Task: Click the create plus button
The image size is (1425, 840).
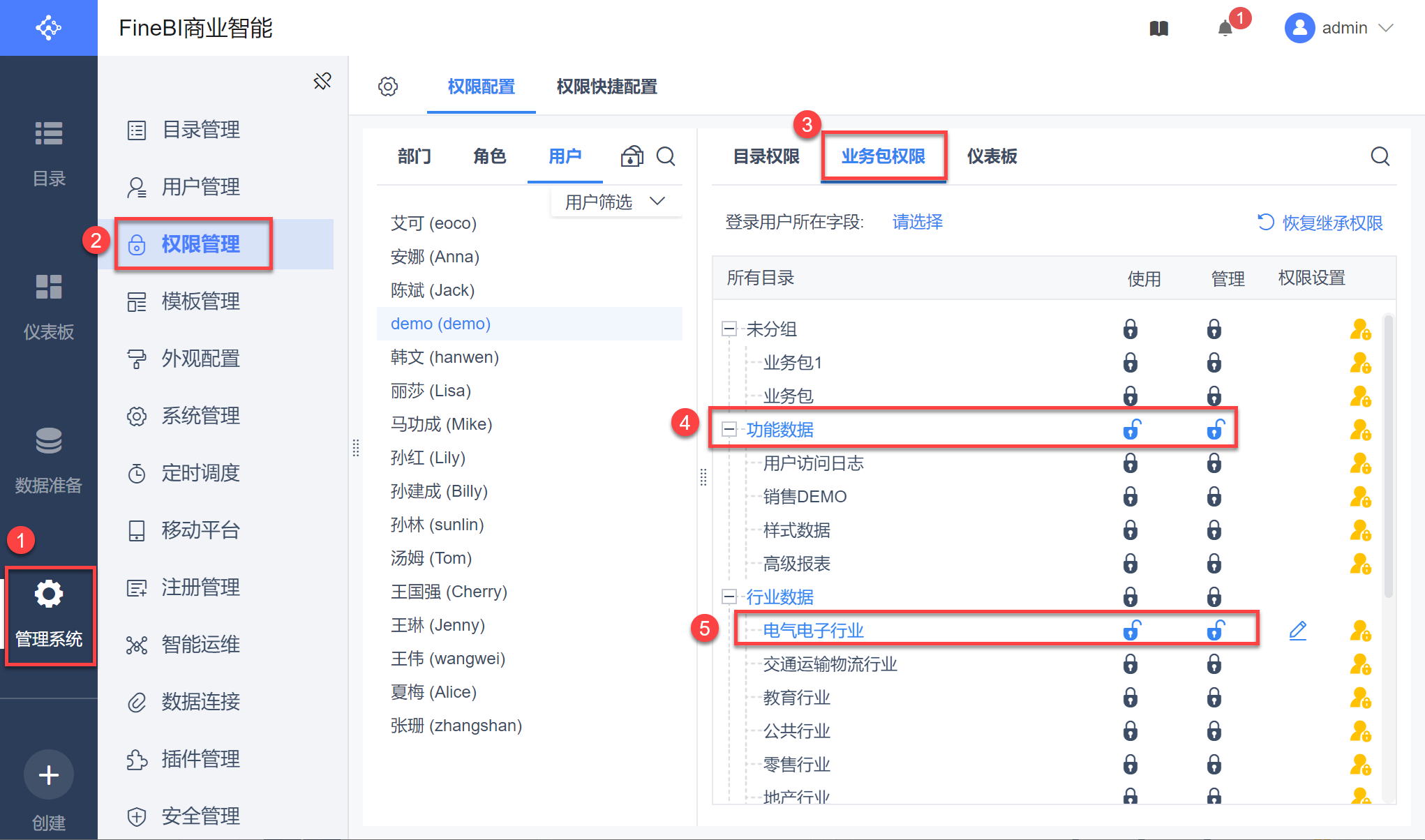Action: tap(49, 775)
